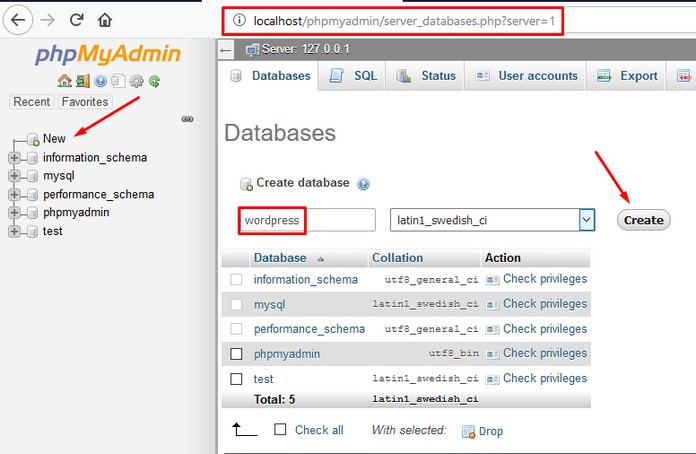Screen dimensions: 696x454
Task: Expand phpmyadmin node in tree
Action: pyautogui.click(x=14, y=213)
